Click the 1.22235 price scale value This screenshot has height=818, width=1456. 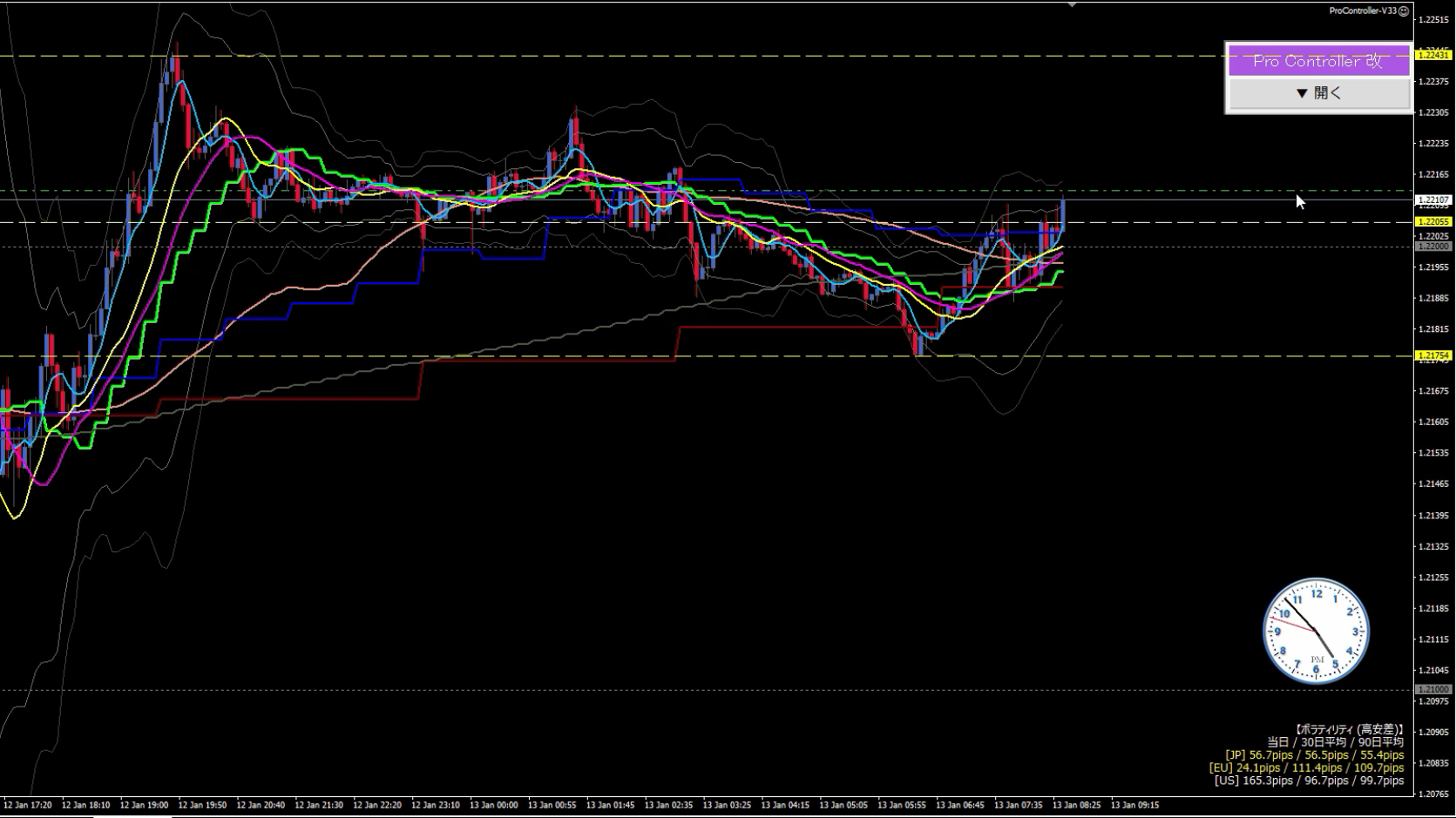(x=1433, y=143)
